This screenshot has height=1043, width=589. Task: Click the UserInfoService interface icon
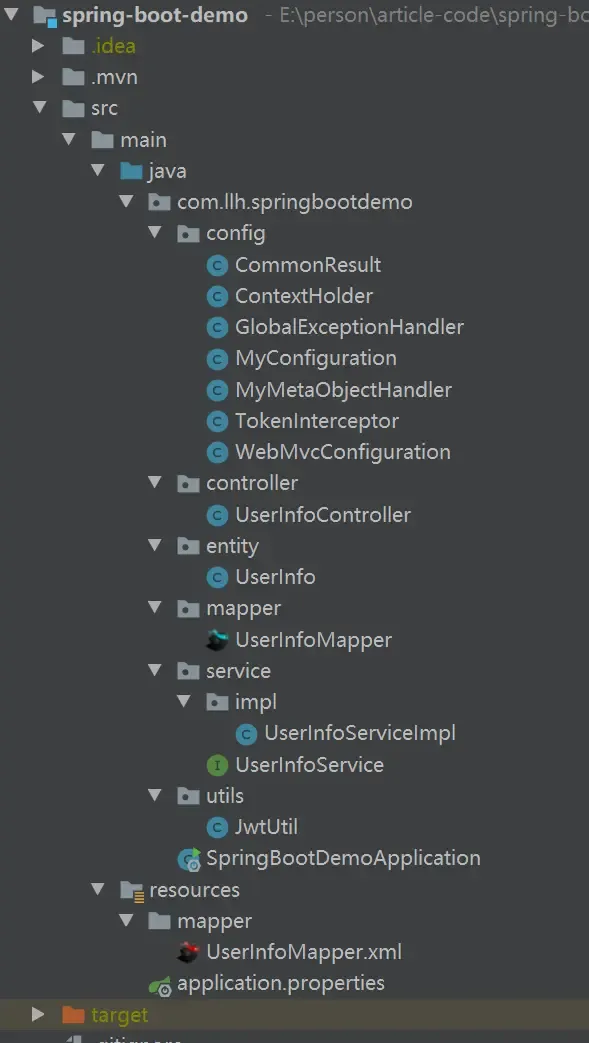click(218, 764)
